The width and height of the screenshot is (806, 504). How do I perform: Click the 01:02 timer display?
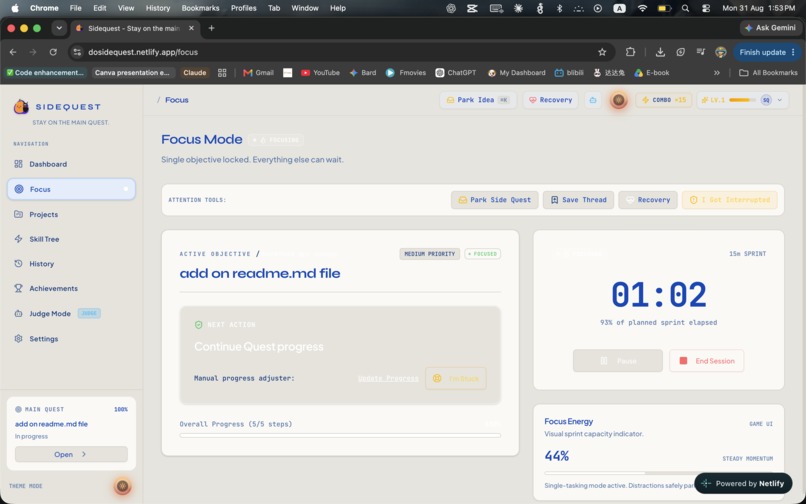pyautogui.click(x=658, y=295)
